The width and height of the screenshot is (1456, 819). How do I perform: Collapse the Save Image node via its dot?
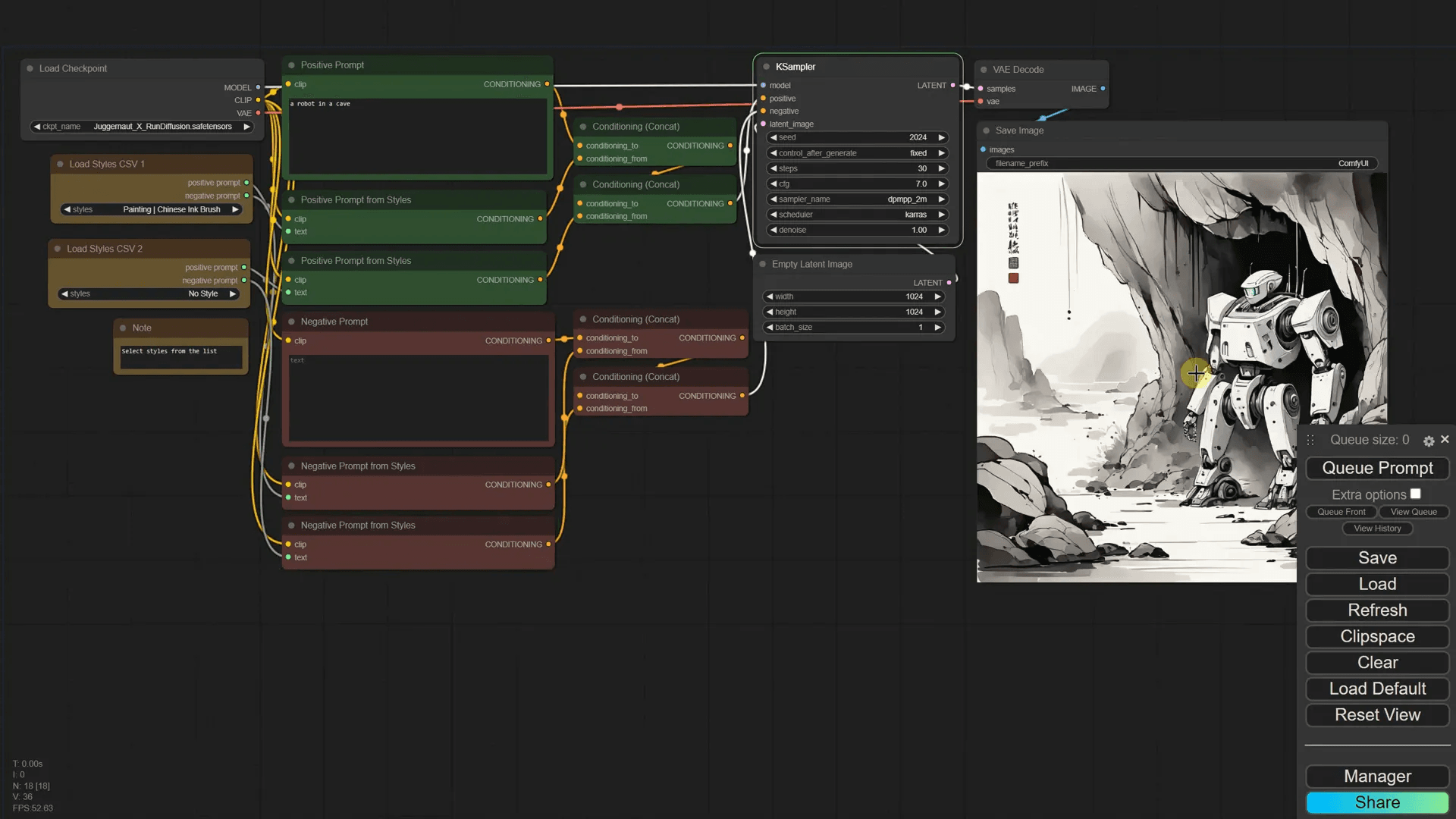point(987,130)
